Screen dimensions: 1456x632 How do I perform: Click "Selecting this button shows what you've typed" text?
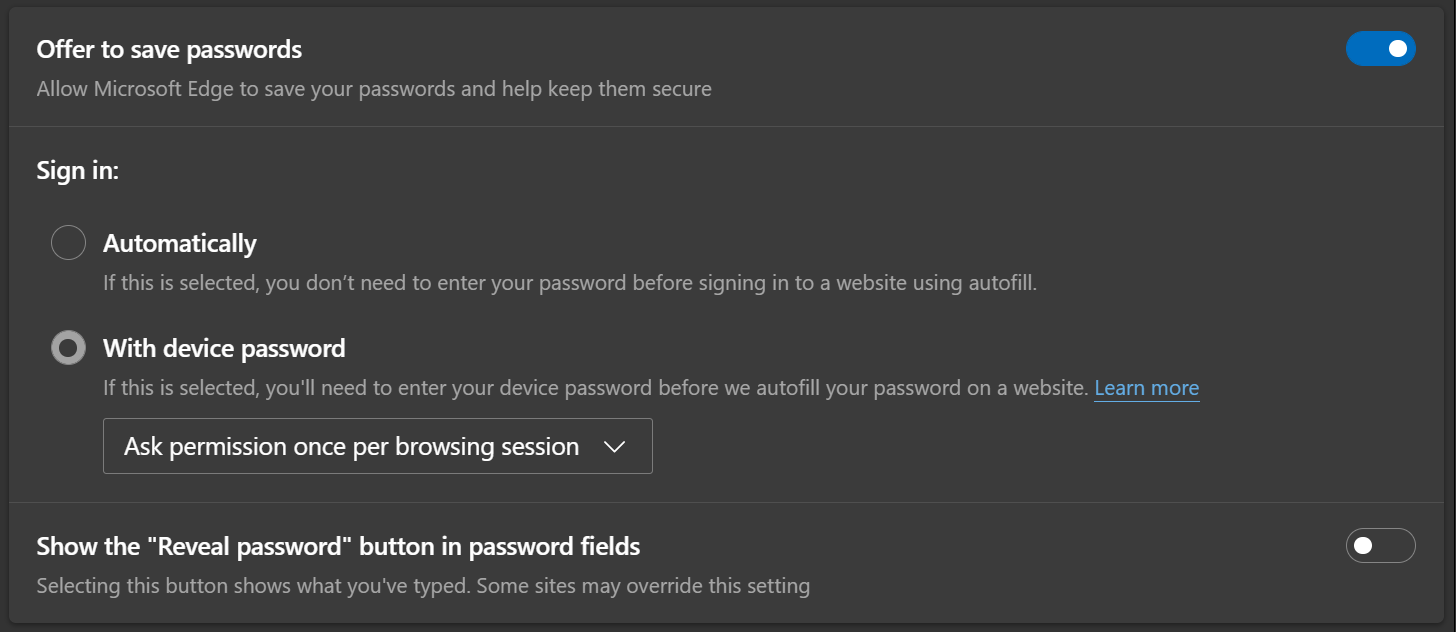click(x=423, y=586)
